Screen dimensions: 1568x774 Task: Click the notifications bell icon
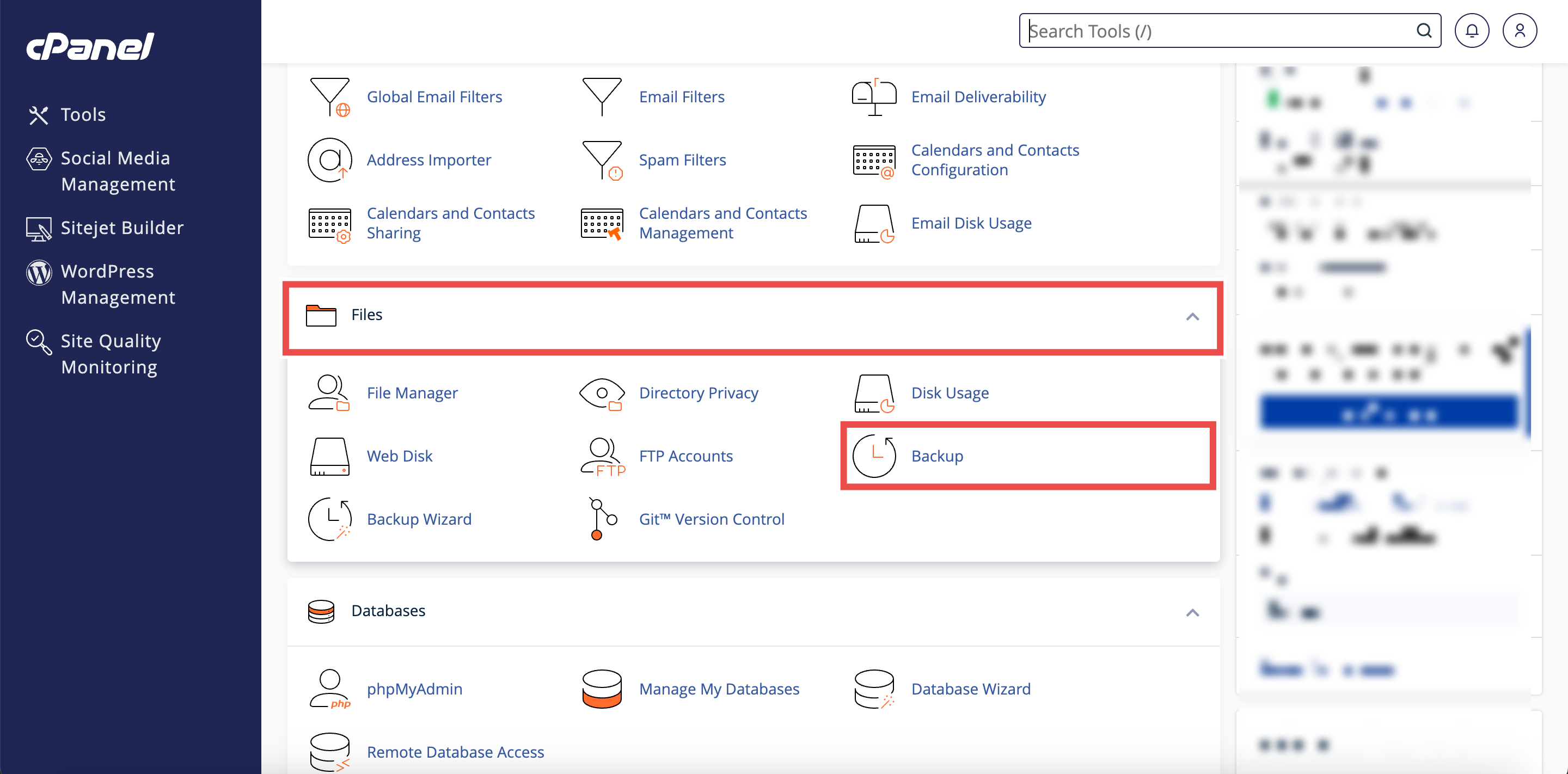[1471, 31]
